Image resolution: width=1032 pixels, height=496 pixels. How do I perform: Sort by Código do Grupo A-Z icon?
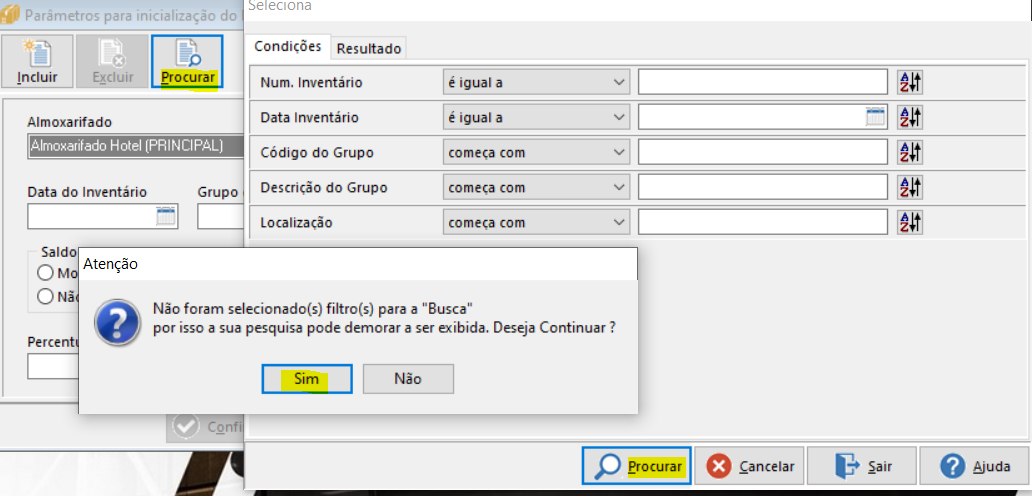910,152
